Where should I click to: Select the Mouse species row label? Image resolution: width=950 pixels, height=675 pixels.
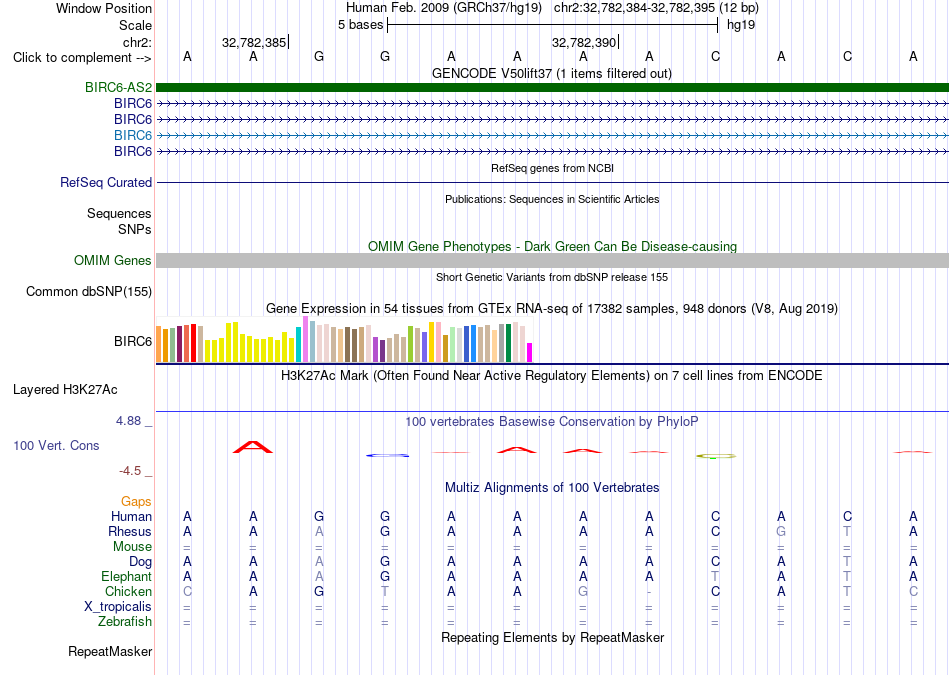click(x=132, y=547)
